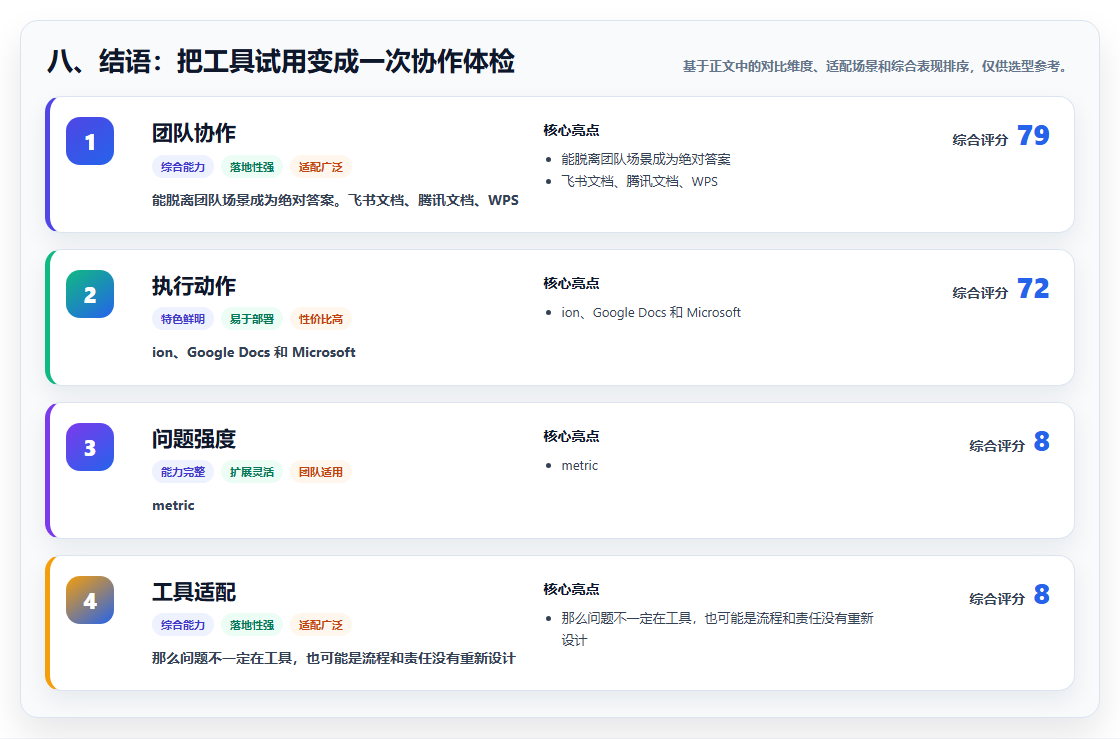Click bullet 能脱离团队场景成为绝对答案
Image resolution: width=1120 pixels, height=739 pixels.
(646, 159)
